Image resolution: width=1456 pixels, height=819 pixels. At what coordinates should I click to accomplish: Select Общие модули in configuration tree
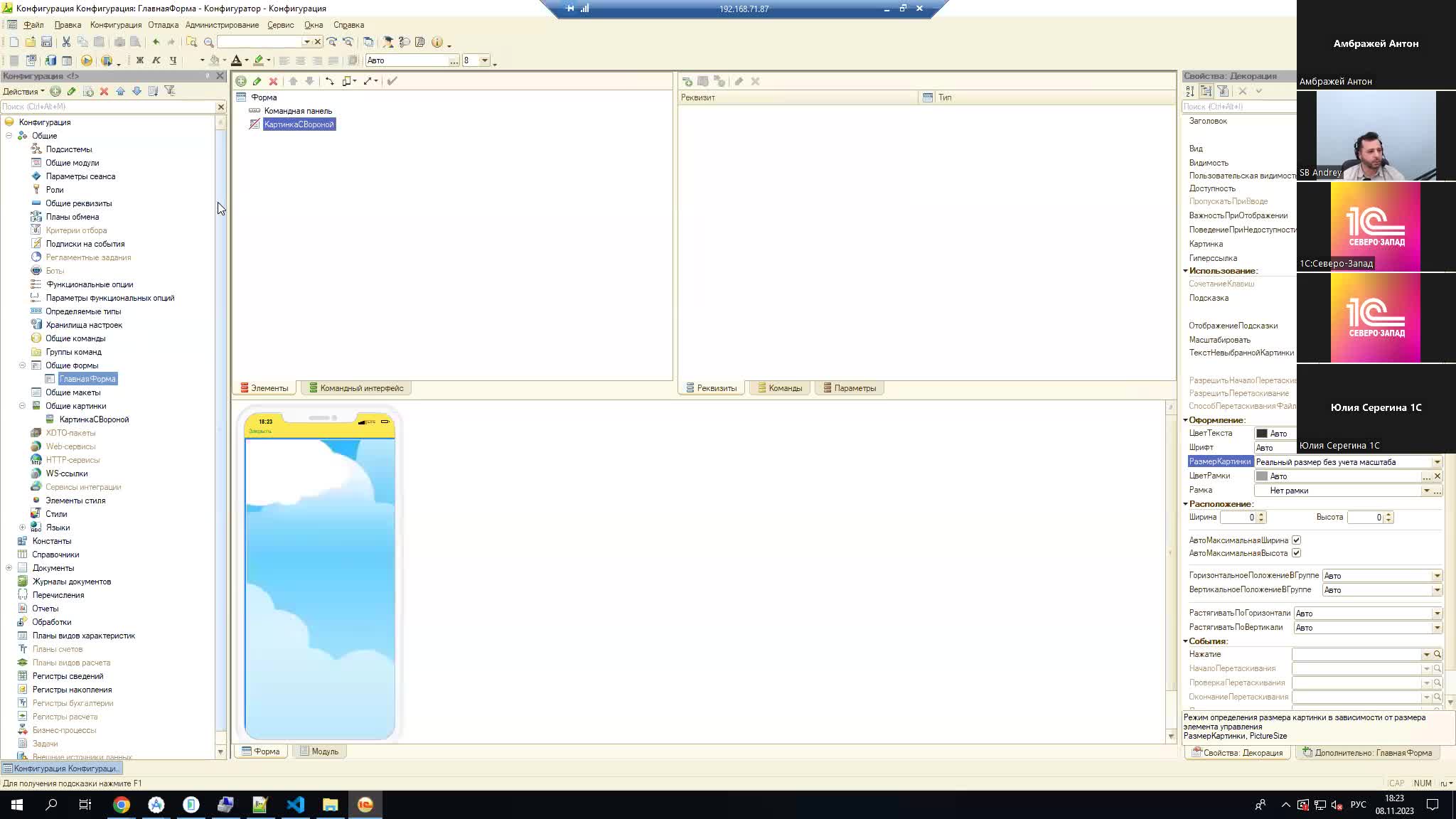pyautogui.click(x=73, y=163)
